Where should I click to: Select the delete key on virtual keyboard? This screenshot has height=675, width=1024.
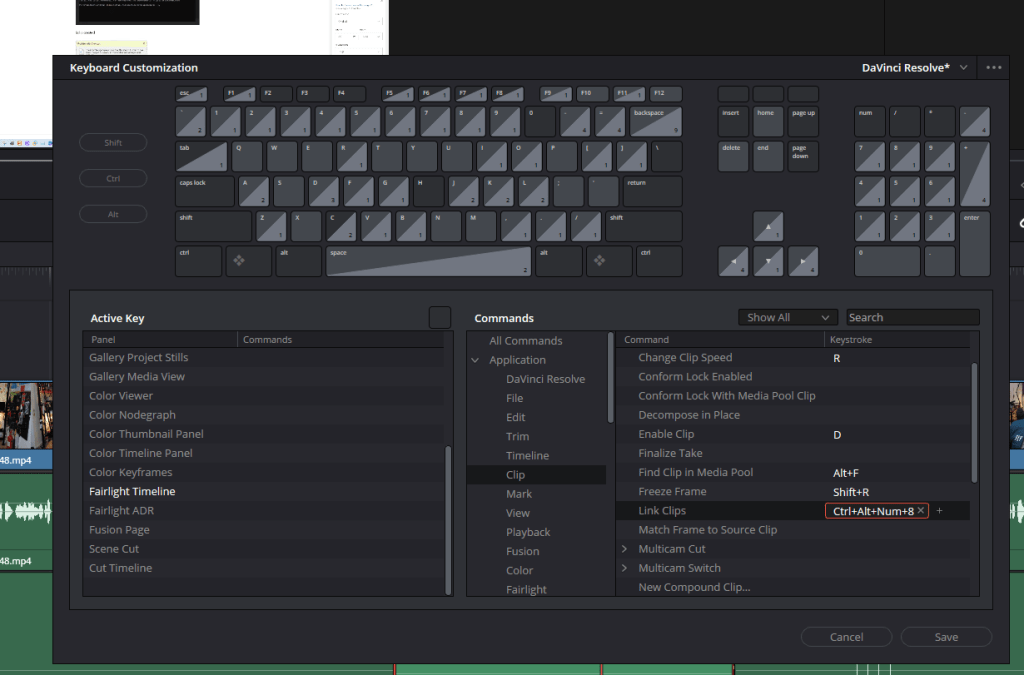coord(733,157)
